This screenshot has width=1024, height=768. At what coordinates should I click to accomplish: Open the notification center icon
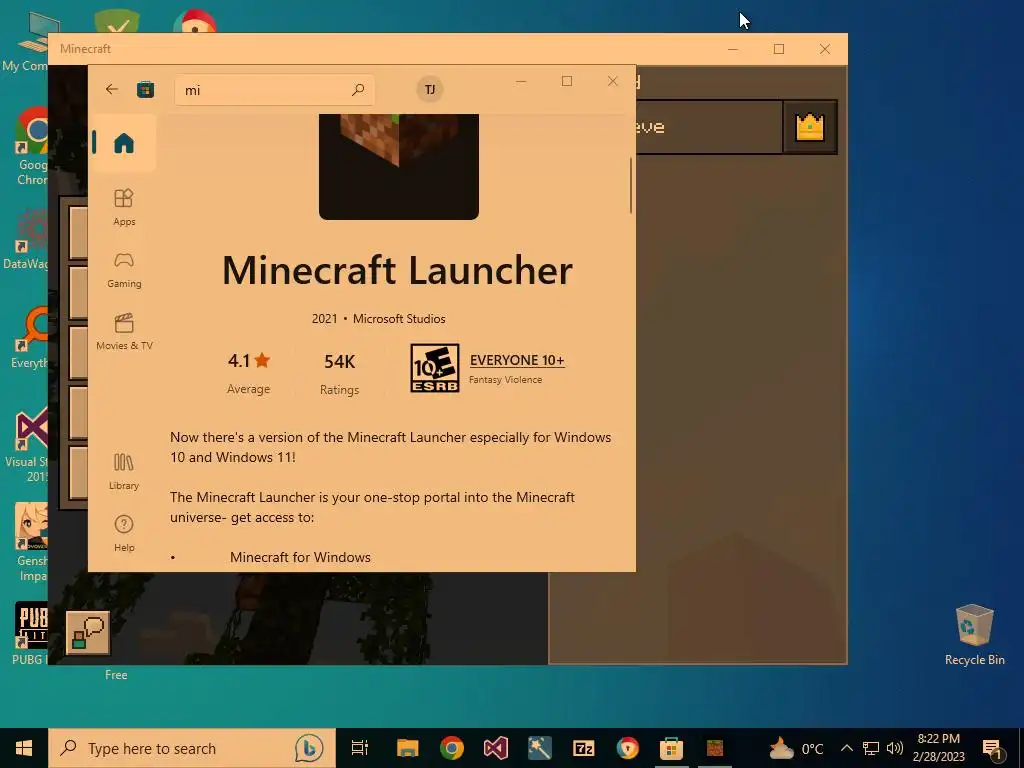pos(993,748)
